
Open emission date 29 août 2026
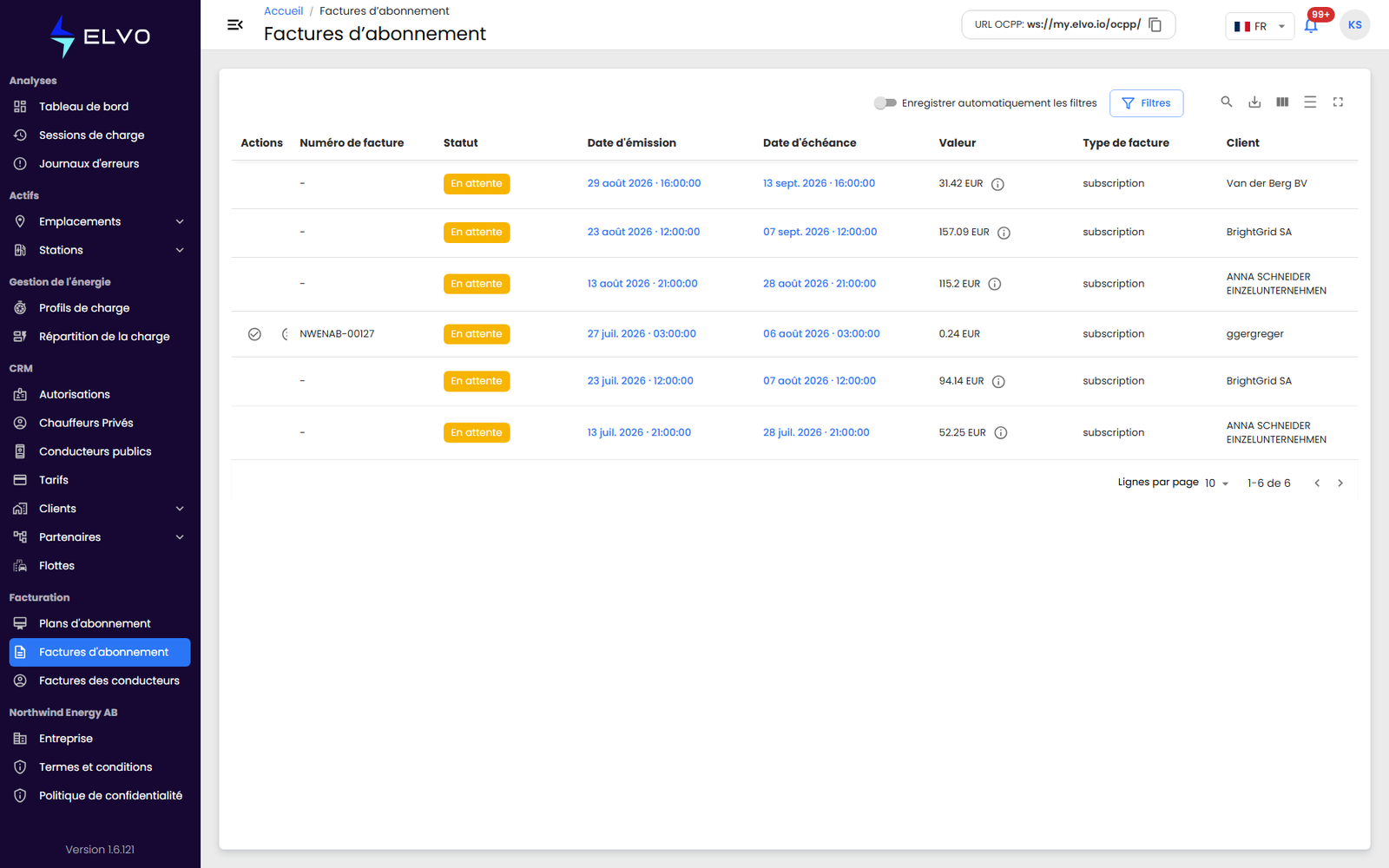coord(644,183)
